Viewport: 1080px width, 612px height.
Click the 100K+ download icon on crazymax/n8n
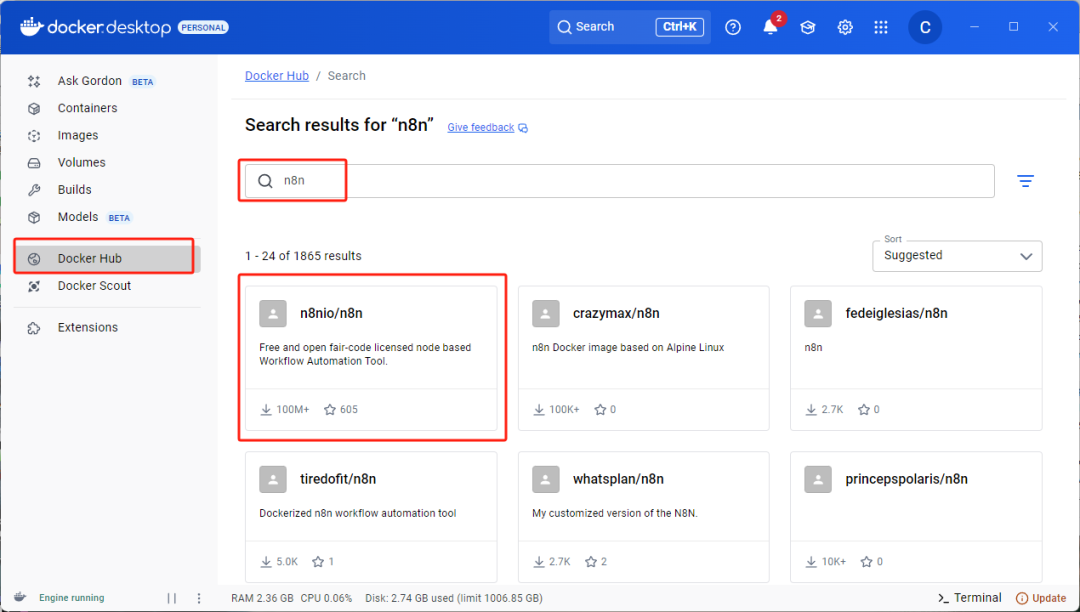(539, 410)
